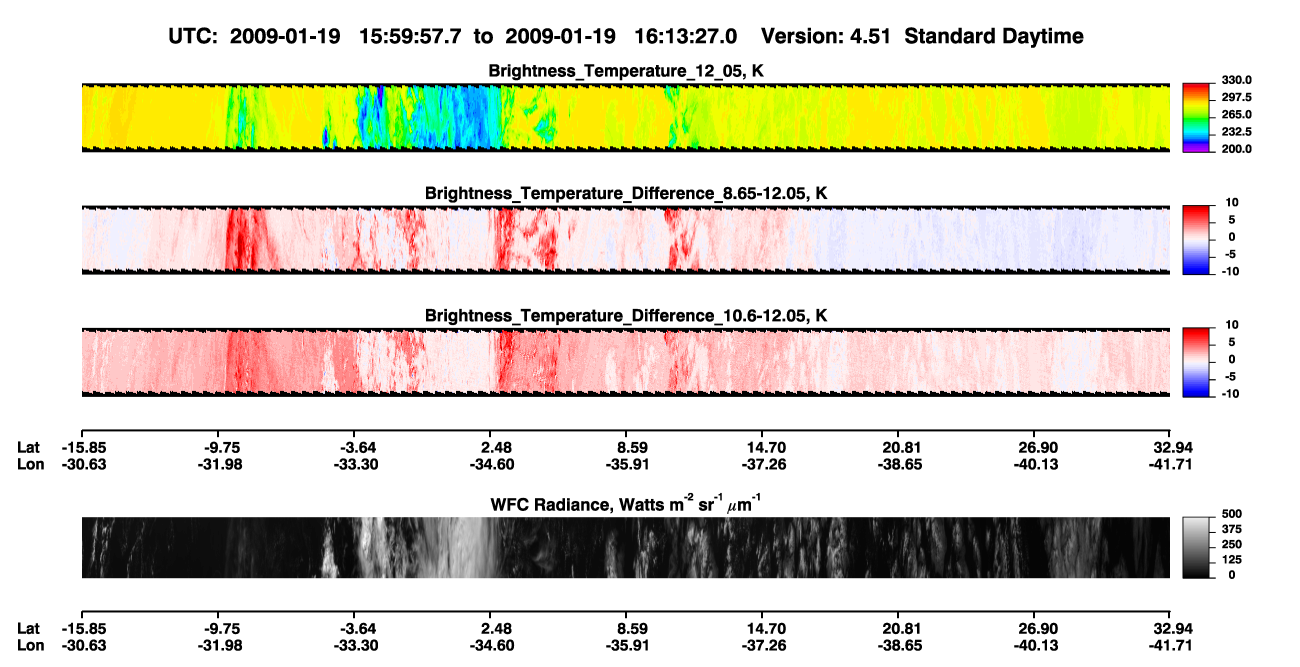Click the 'Lat' axis label under the 10.6-12.05 panel
Screen dimensions: 1300x667
pyautogui.click(x=29, y=448)
